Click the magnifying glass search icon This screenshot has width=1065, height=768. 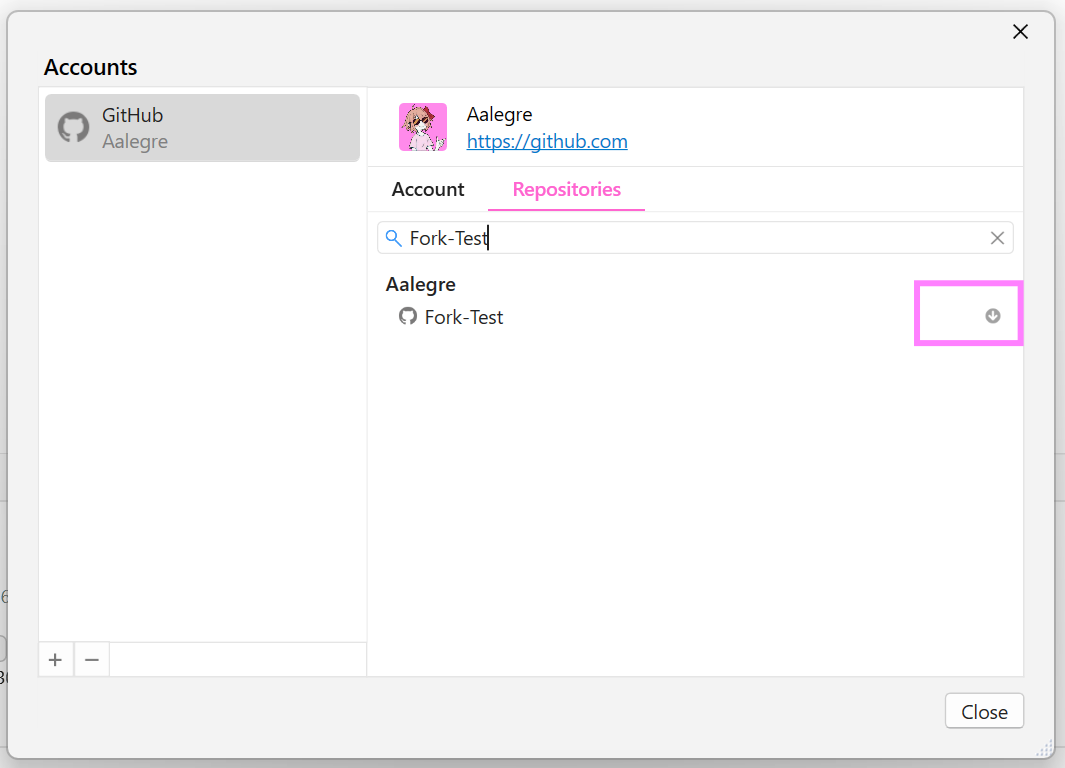point(393,238)
